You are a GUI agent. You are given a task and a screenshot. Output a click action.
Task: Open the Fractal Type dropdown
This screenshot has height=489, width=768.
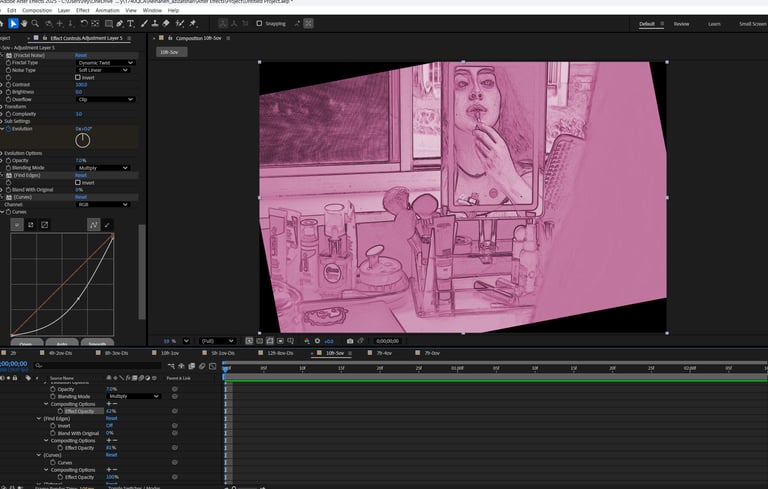[105, 62]
